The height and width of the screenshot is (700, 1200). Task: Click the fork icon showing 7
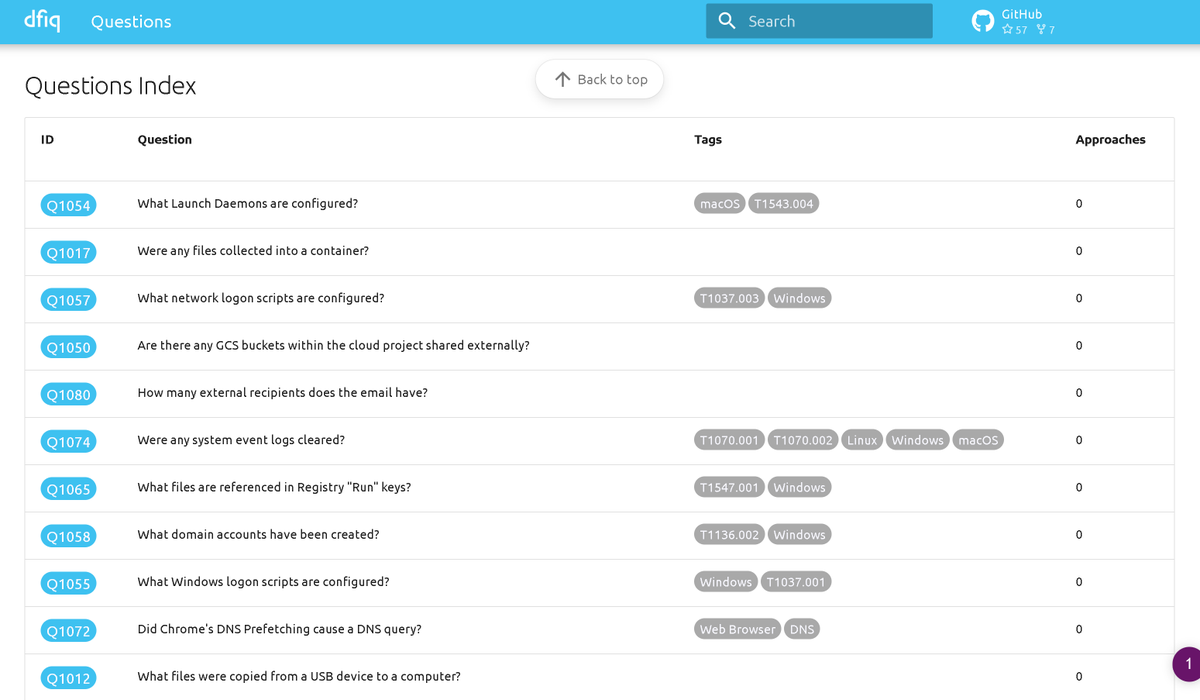coord(1043,29)
